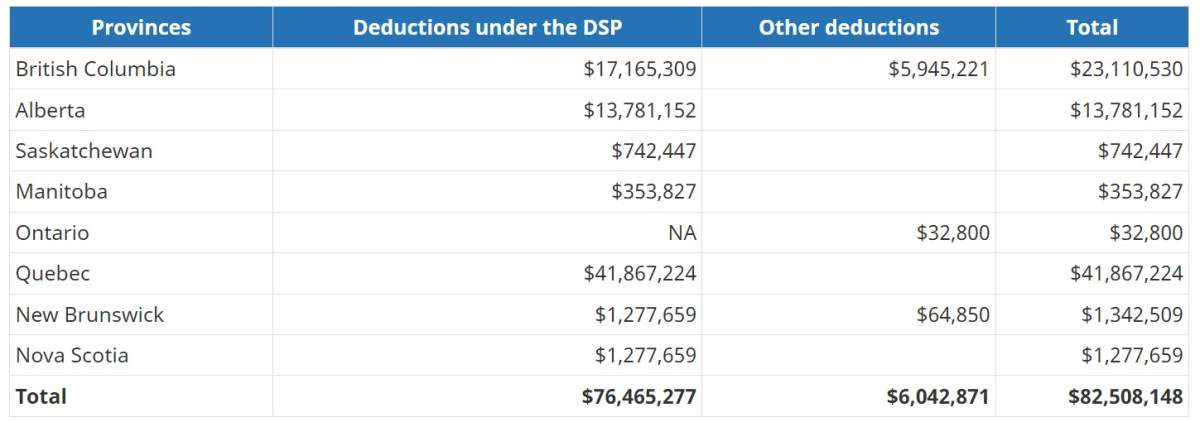Click British Columbia's other deductions $5,945,221
Viewport: 1200px width, 422px height.
(938, 69)
